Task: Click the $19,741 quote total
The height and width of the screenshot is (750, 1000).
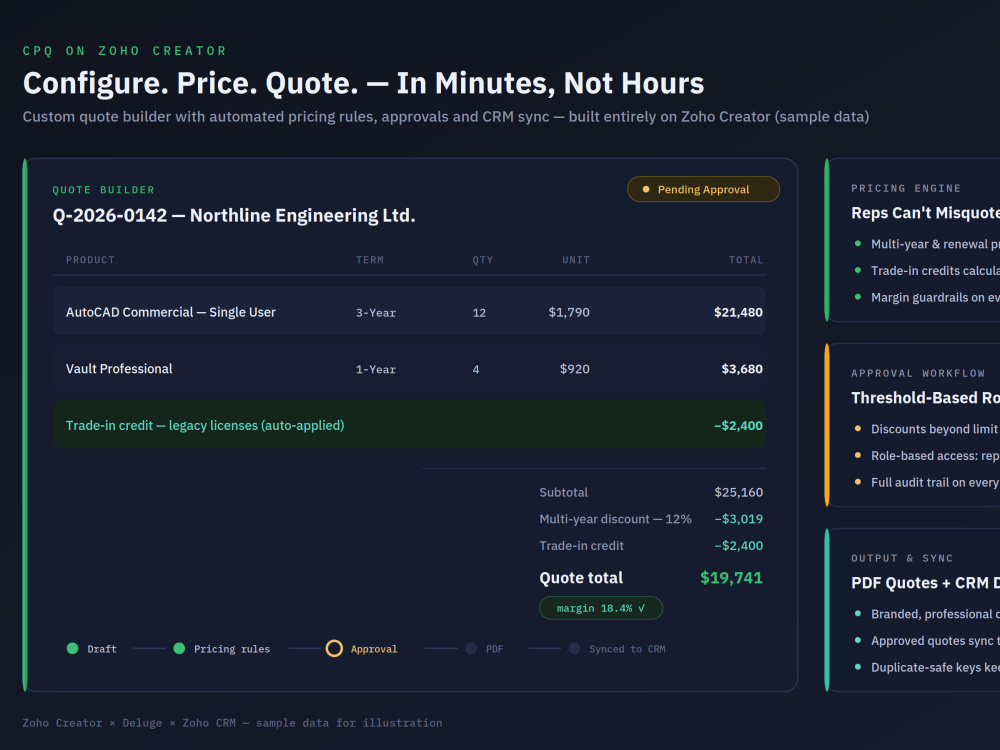Action: click(x=731, y=578)
